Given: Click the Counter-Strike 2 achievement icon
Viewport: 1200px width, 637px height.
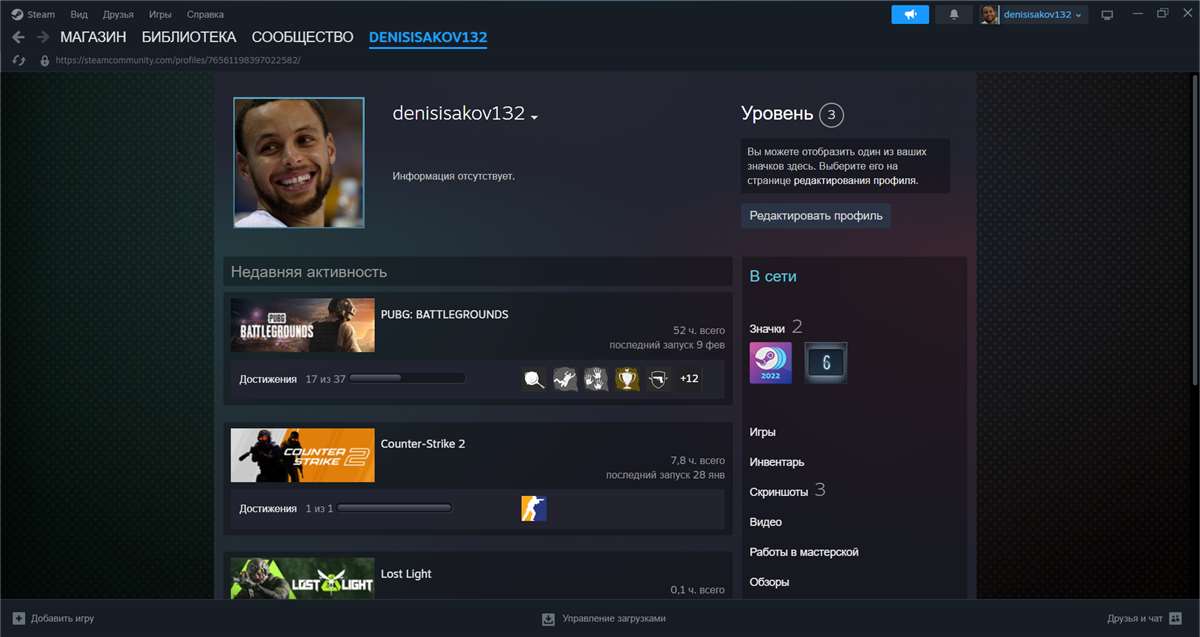Looking at the screenshot, I should [x=534, y=509].
